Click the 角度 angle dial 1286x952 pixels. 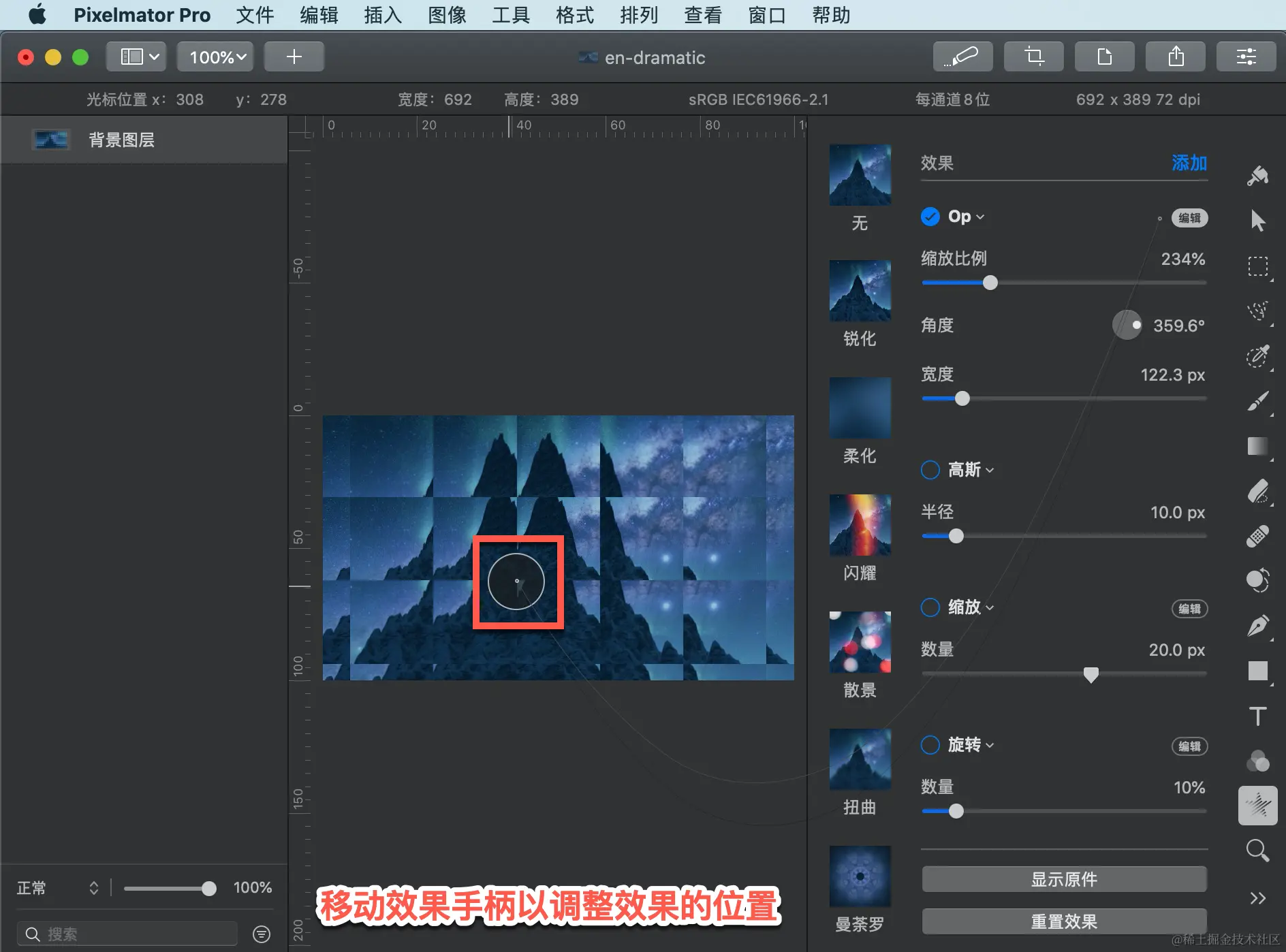coord(1127,325)
